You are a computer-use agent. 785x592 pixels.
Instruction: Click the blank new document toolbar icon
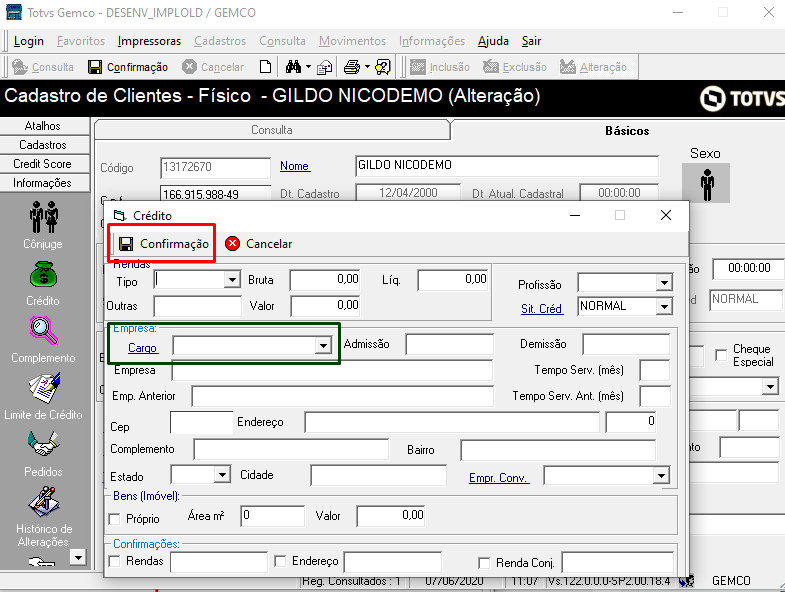point(266,67)
